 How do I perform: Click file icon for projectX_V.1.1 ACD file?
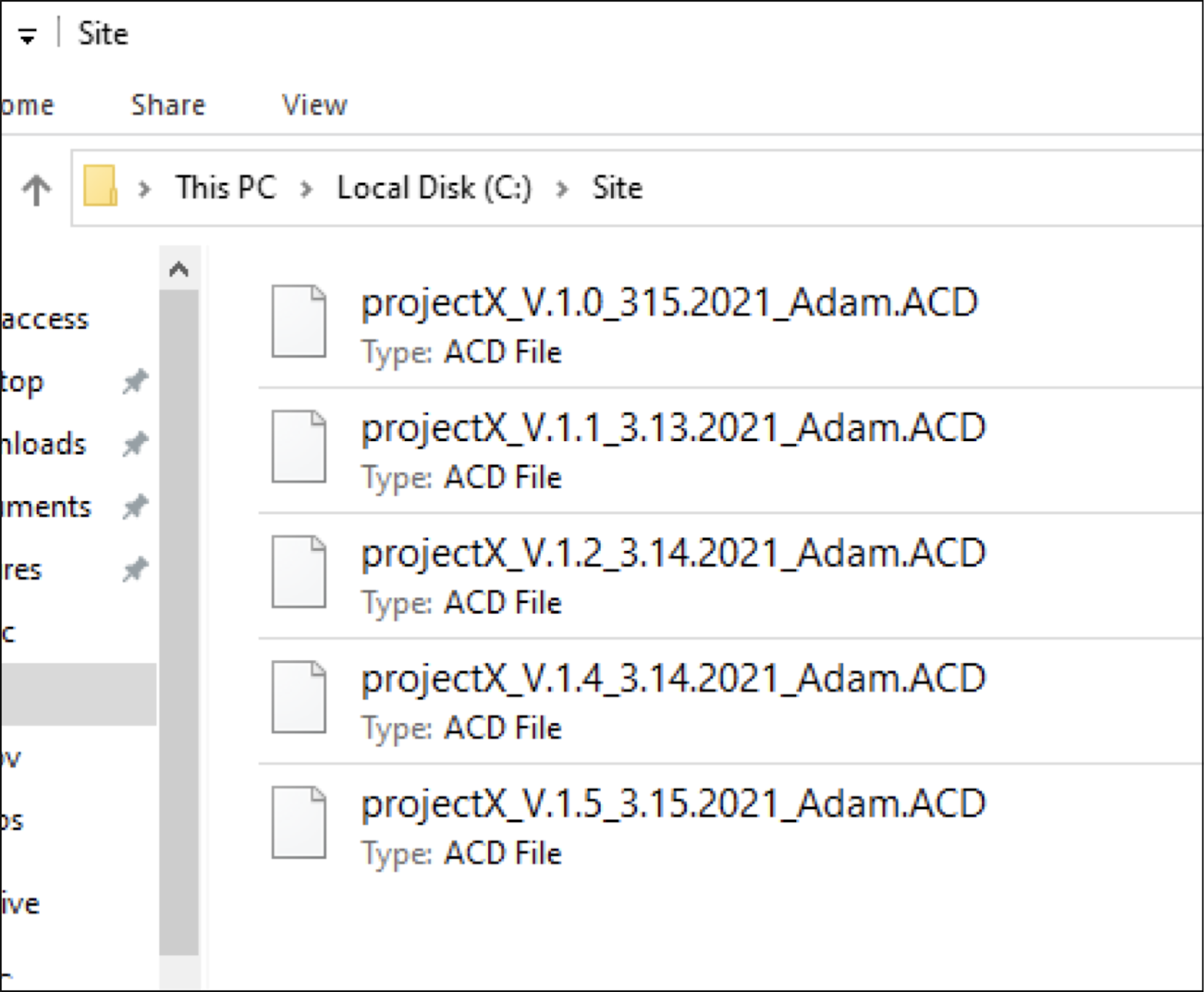click(299, 446)
